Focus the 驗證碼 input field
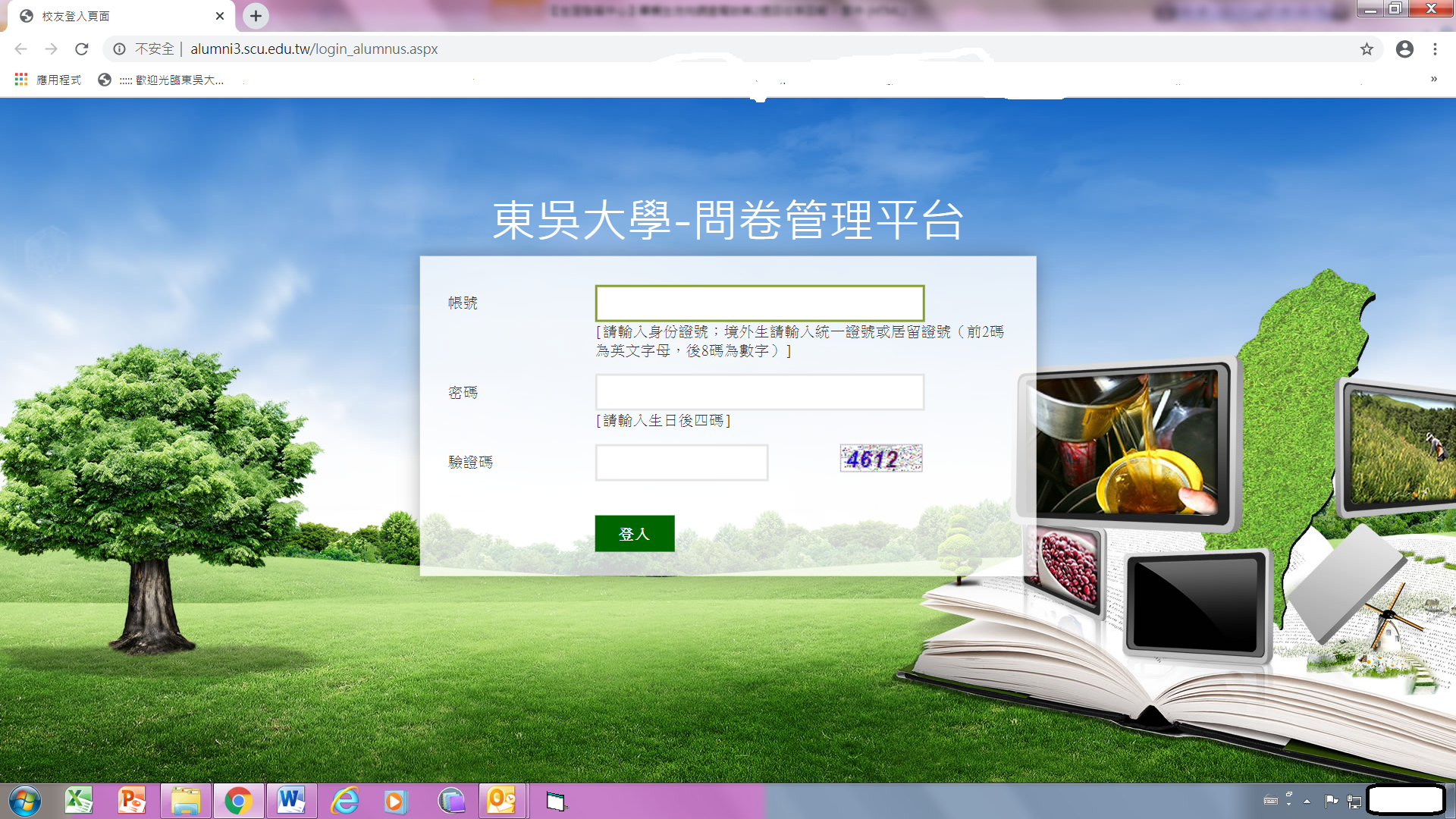This screenshot has width=1456, height=819. (x=682, y=463)
